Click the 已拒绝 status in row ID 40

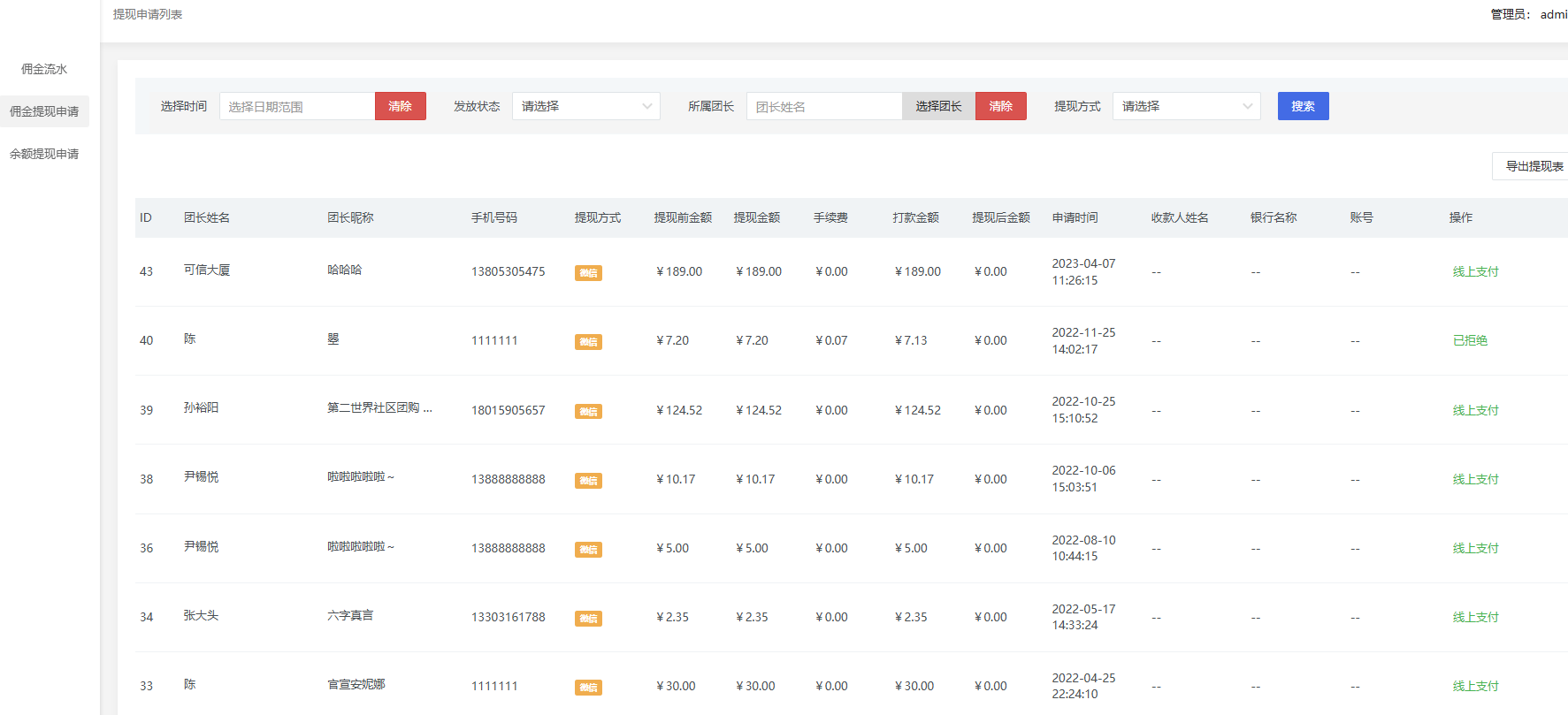(x=1470, y=340)
